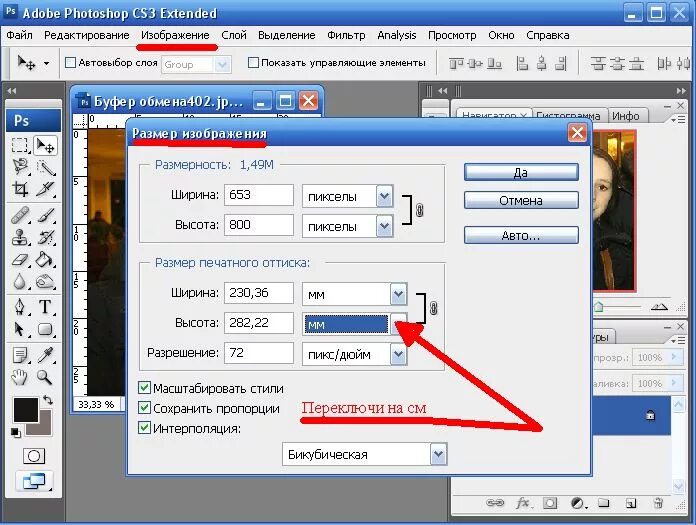Confirm the dialog with Да
Viewport: 696px width, 525px height.
pos(521,172)
